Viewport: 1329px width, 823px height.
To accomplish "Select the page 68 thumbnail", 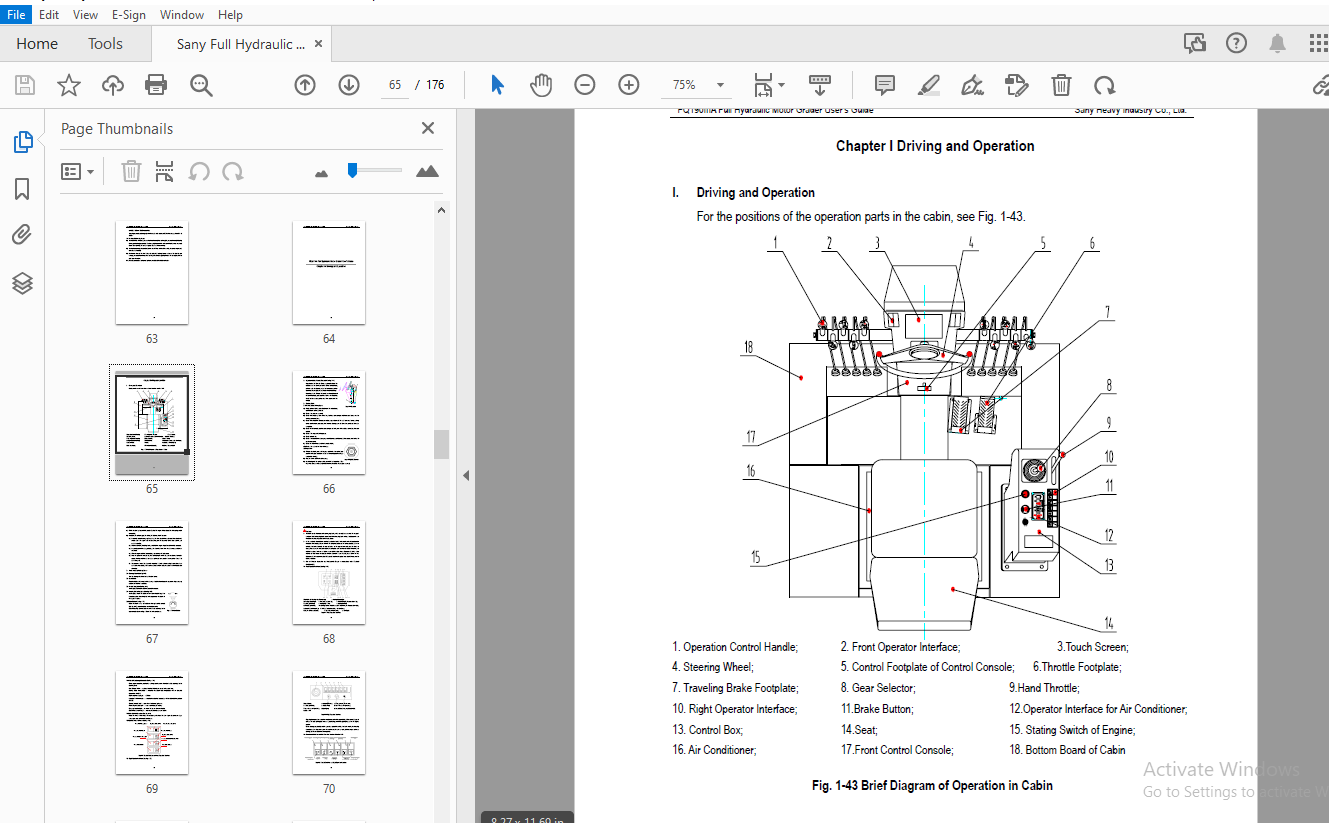I will point(329,573).
